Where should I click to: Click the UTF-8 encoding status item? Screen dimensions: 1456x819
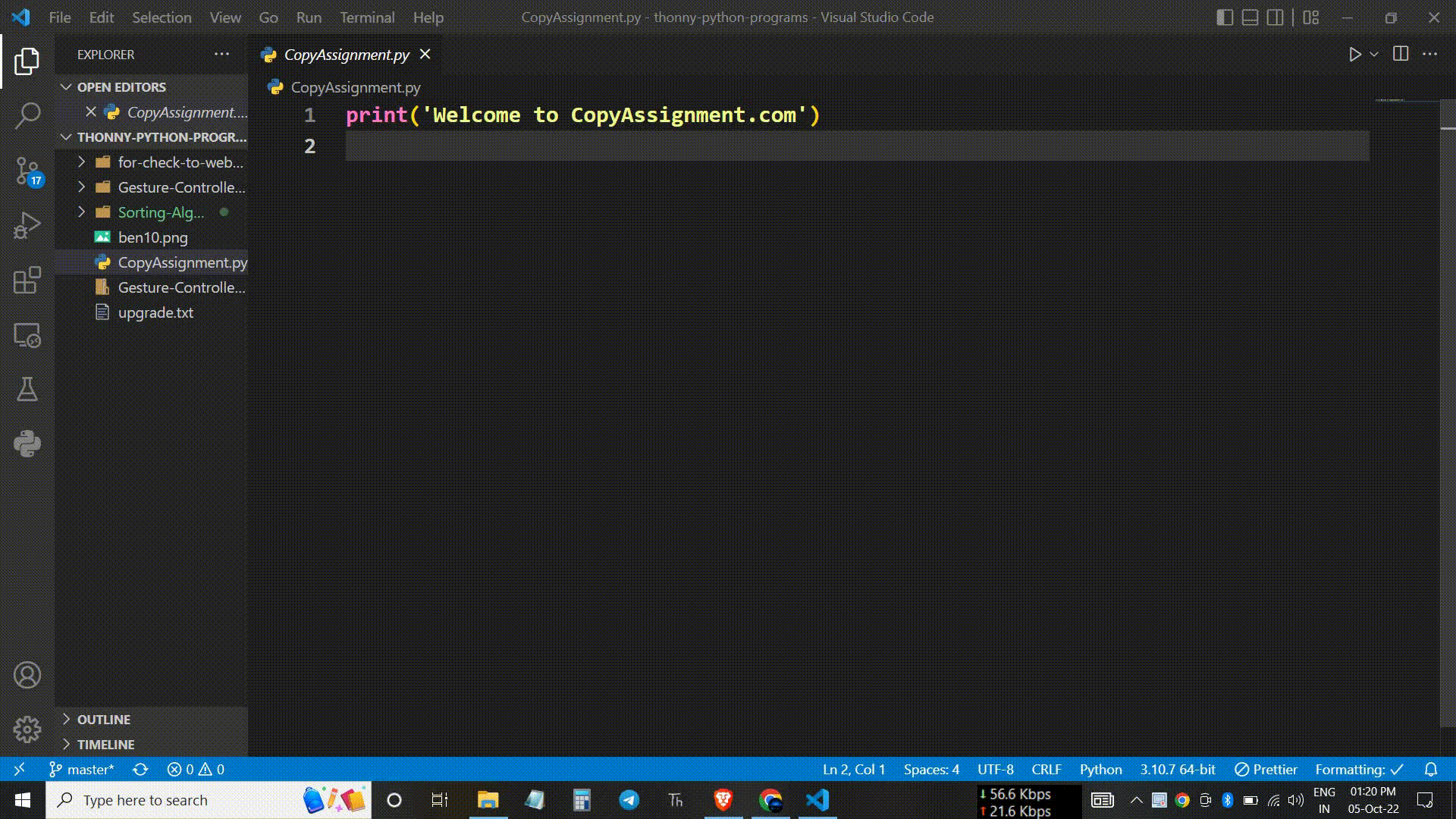[x=995, y=769]
